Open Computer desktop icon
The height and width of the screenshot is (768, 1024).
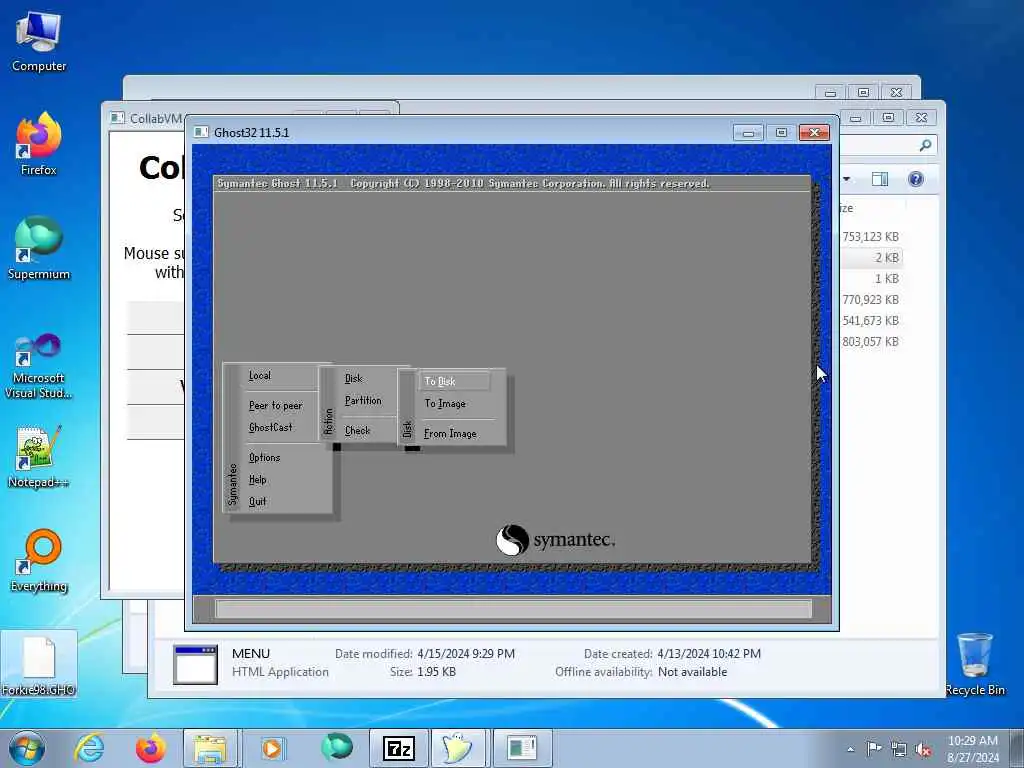[39, 41]
